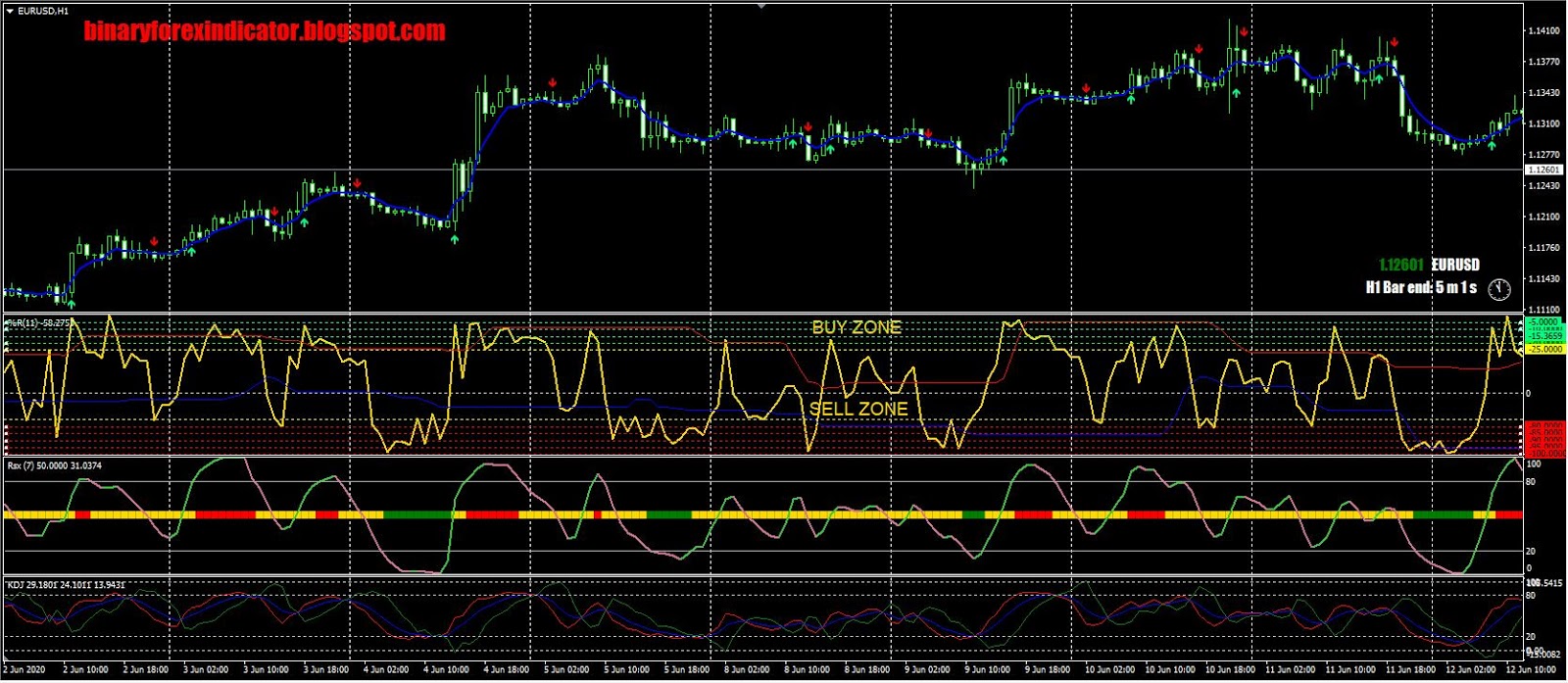Click the 2 Jun 2020 date label
The image size is (1568, 683).
[x=24, y=670]
